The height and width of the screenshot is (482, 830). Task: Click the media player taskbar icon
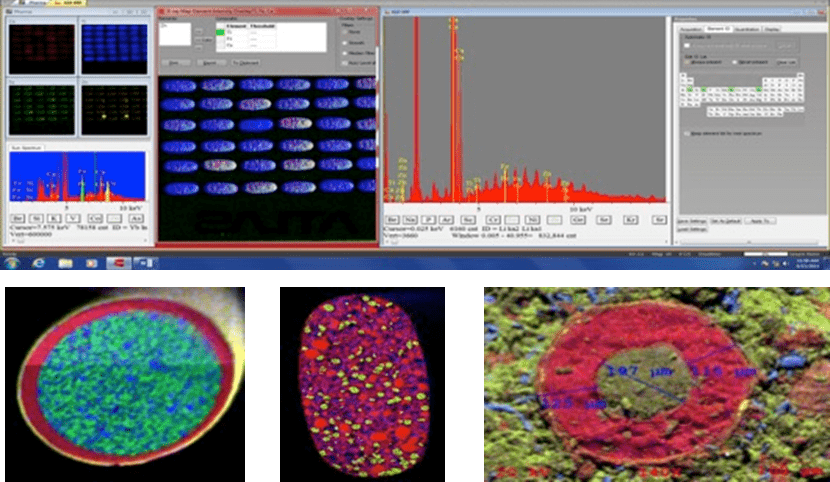click(91, 264)
